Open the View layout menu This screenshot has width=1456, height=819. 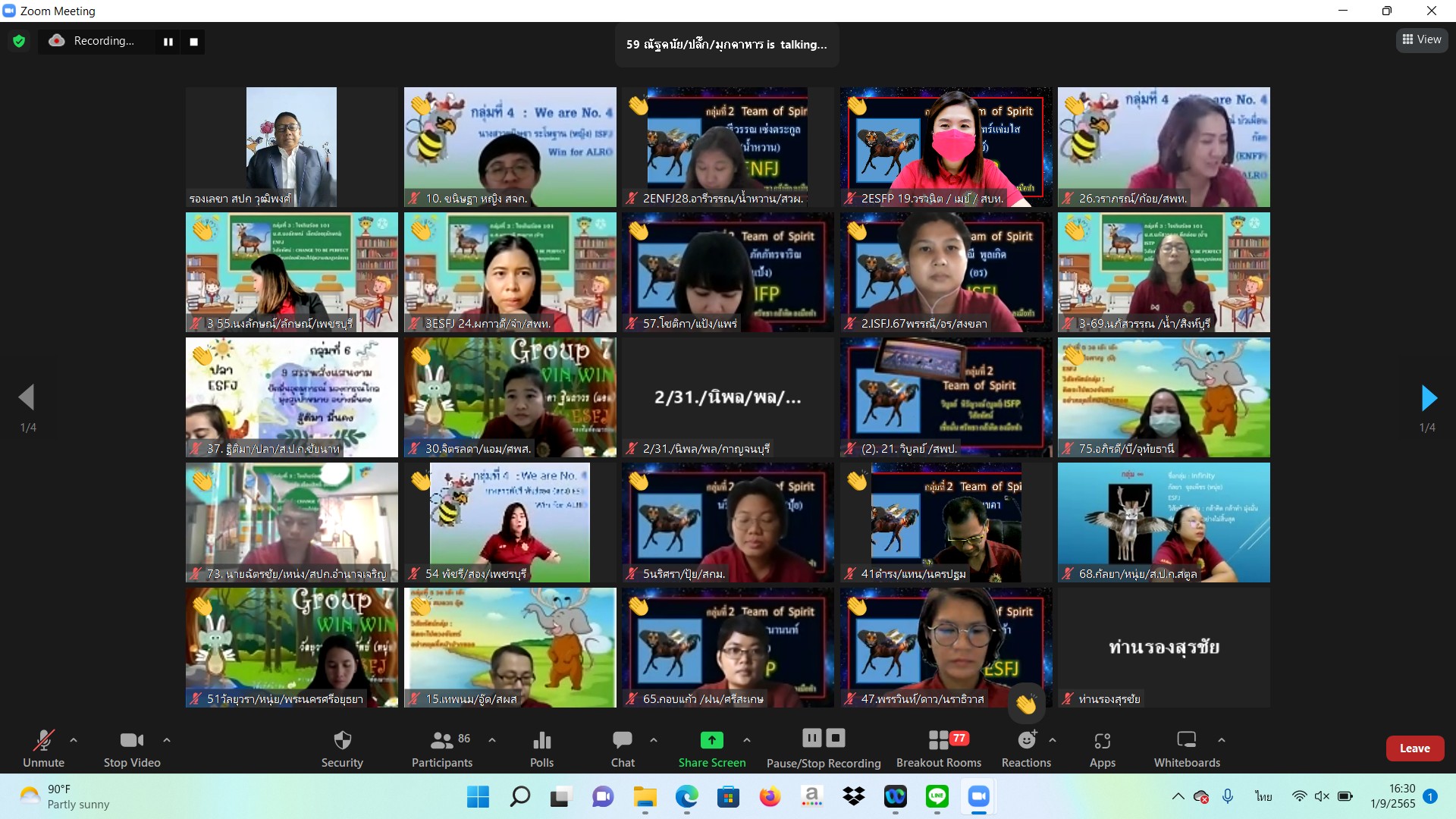coord(1421,39)
